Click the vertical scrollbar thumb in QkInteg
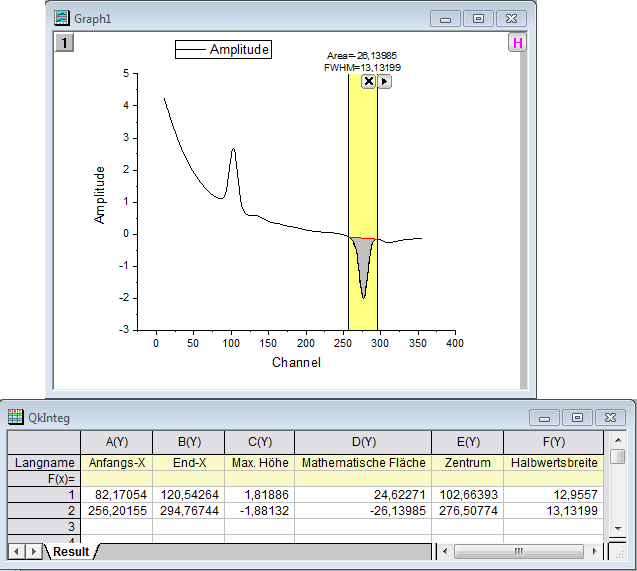This screenshot has width=637, height=571. (x=618, y=456)
